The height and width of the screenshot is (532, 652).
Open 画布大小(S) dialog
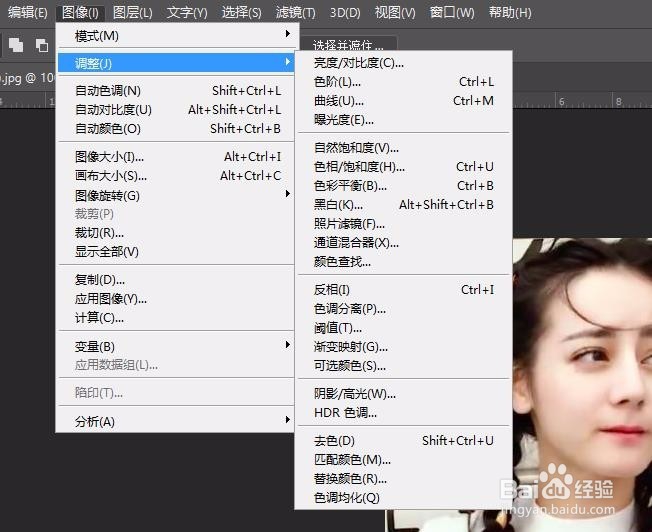[x=175, y=176]
